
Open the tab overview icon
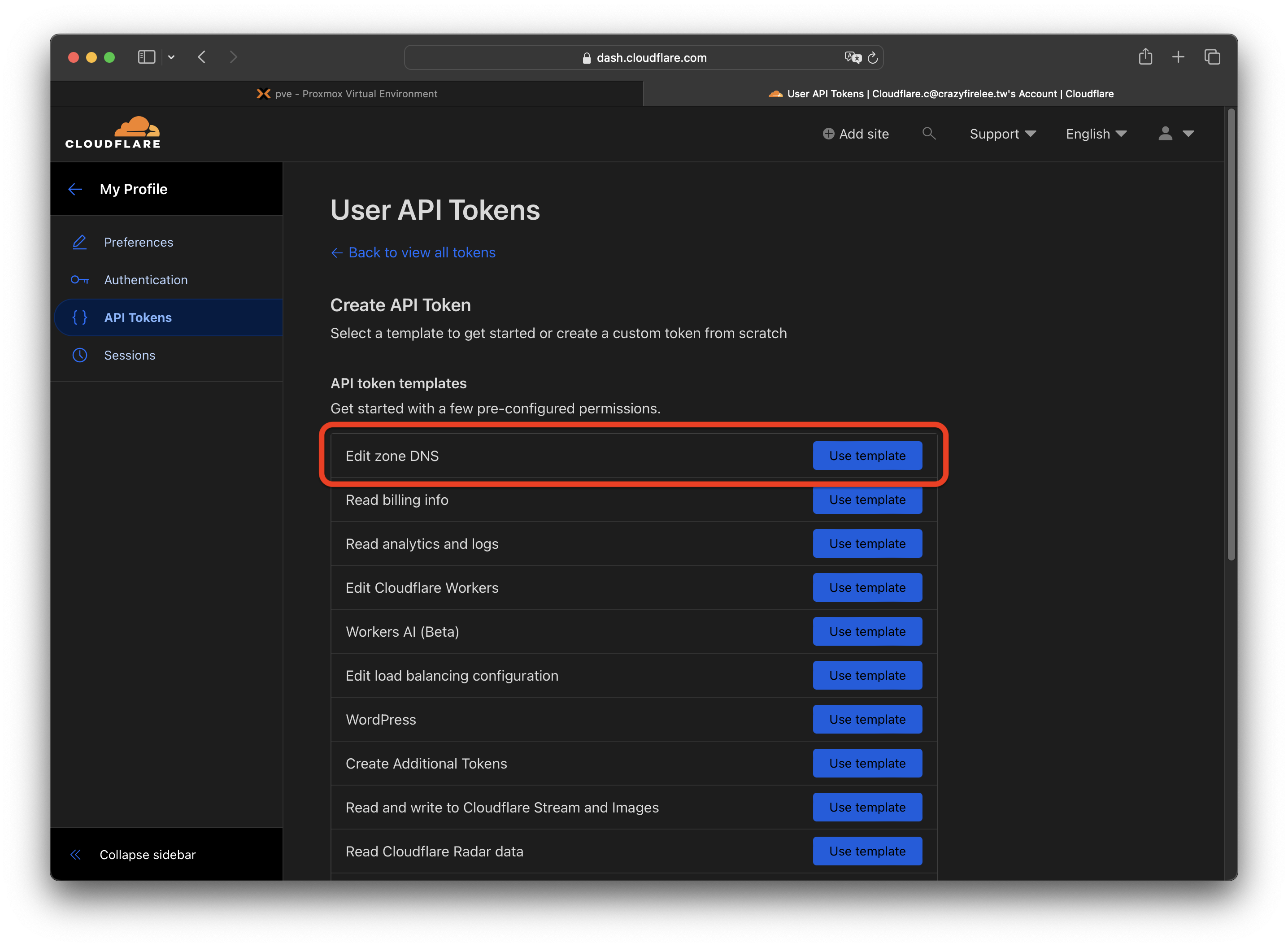pos(1212,57)
